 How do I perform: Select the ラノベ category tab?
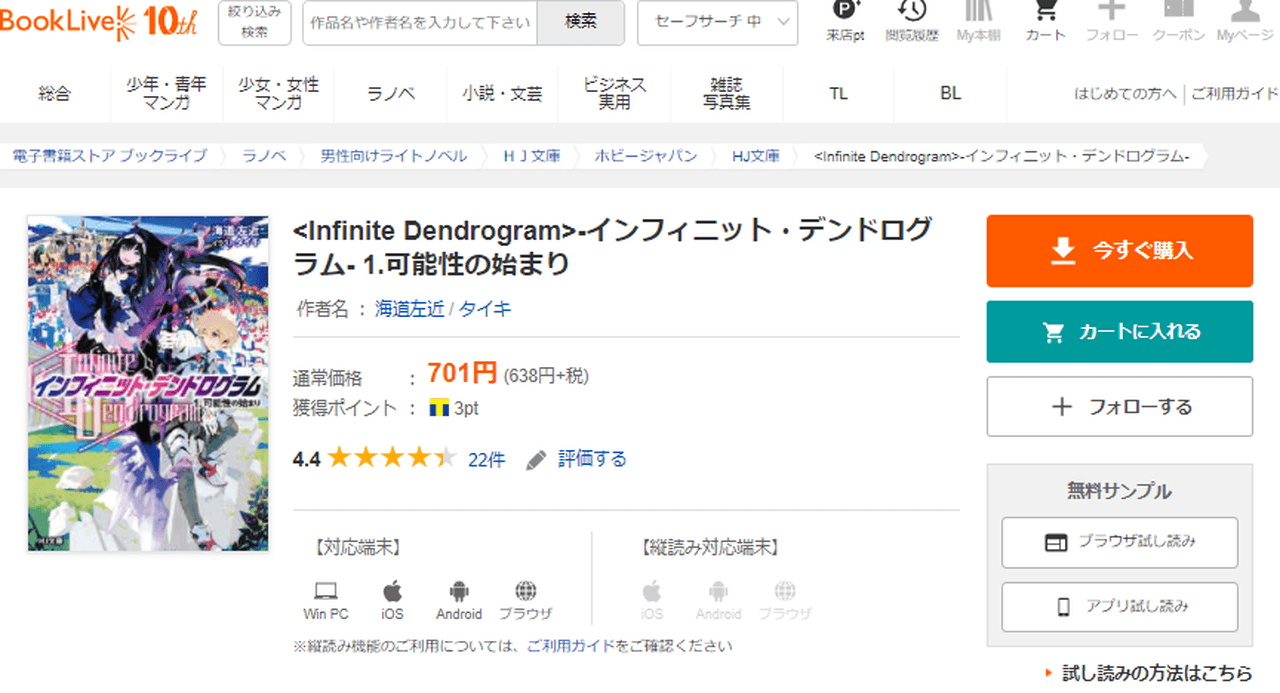pos(391,94)
